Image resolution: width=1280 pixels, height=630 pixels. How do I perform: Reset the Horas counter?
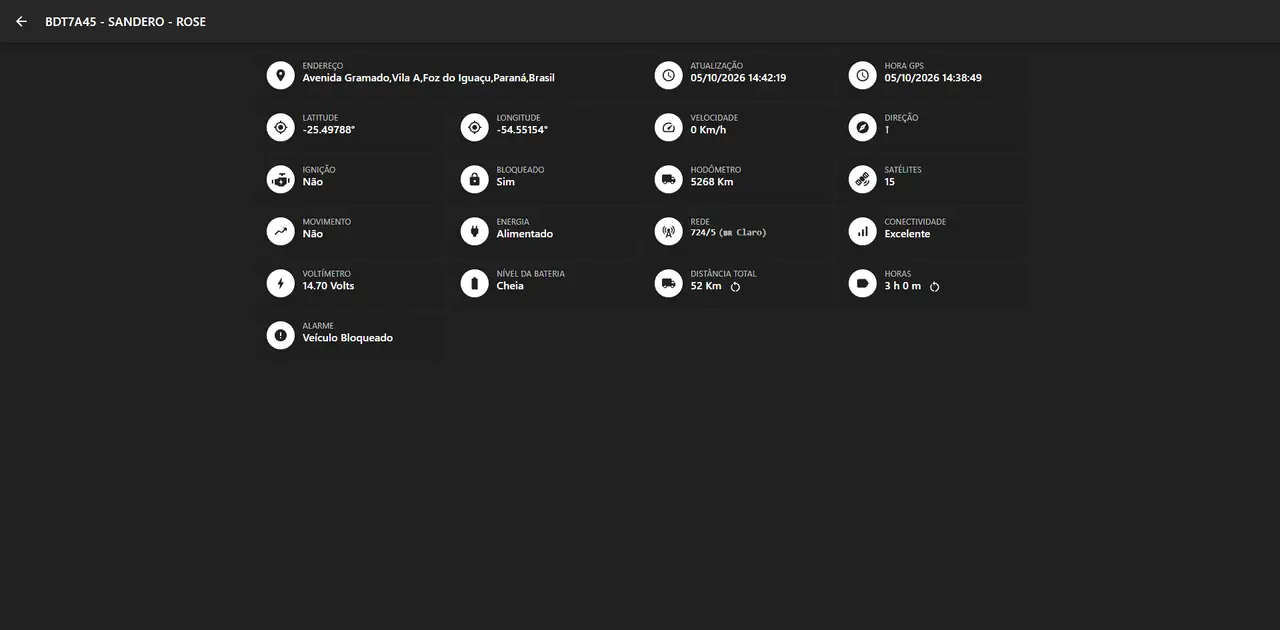tap(935, 287)
